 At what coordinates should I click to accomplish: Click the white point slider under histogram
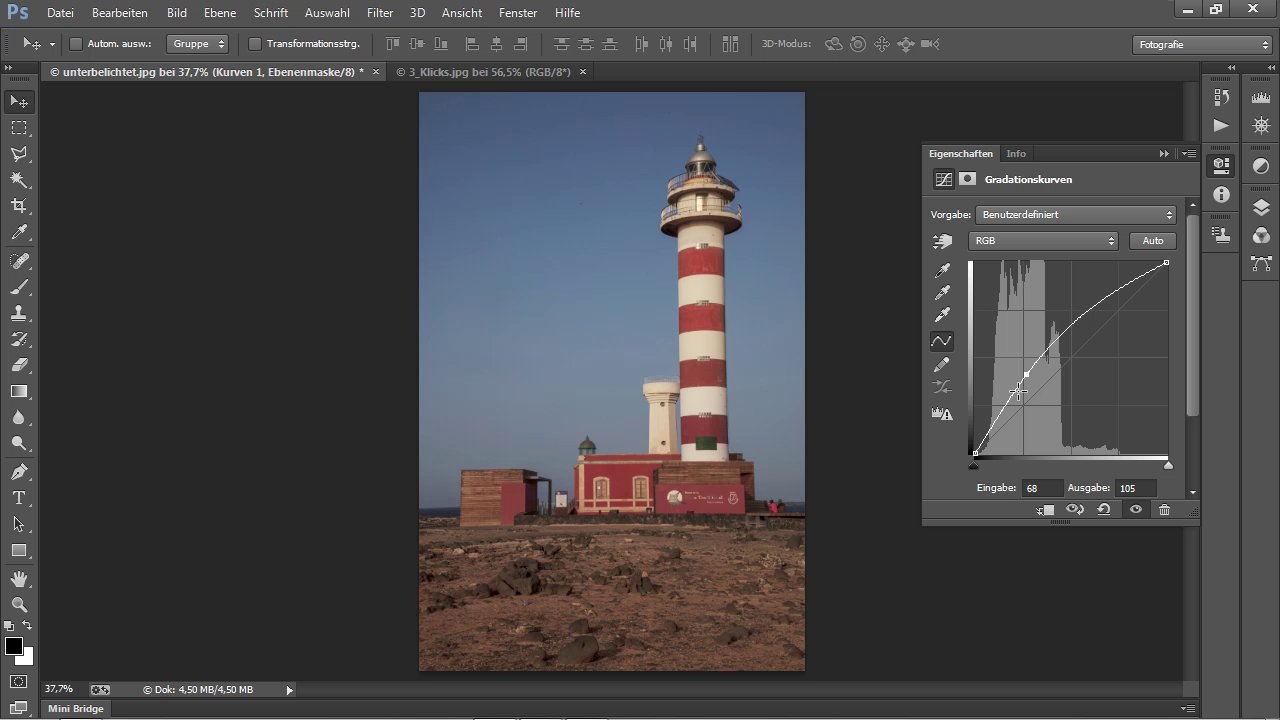point(1168,466)
